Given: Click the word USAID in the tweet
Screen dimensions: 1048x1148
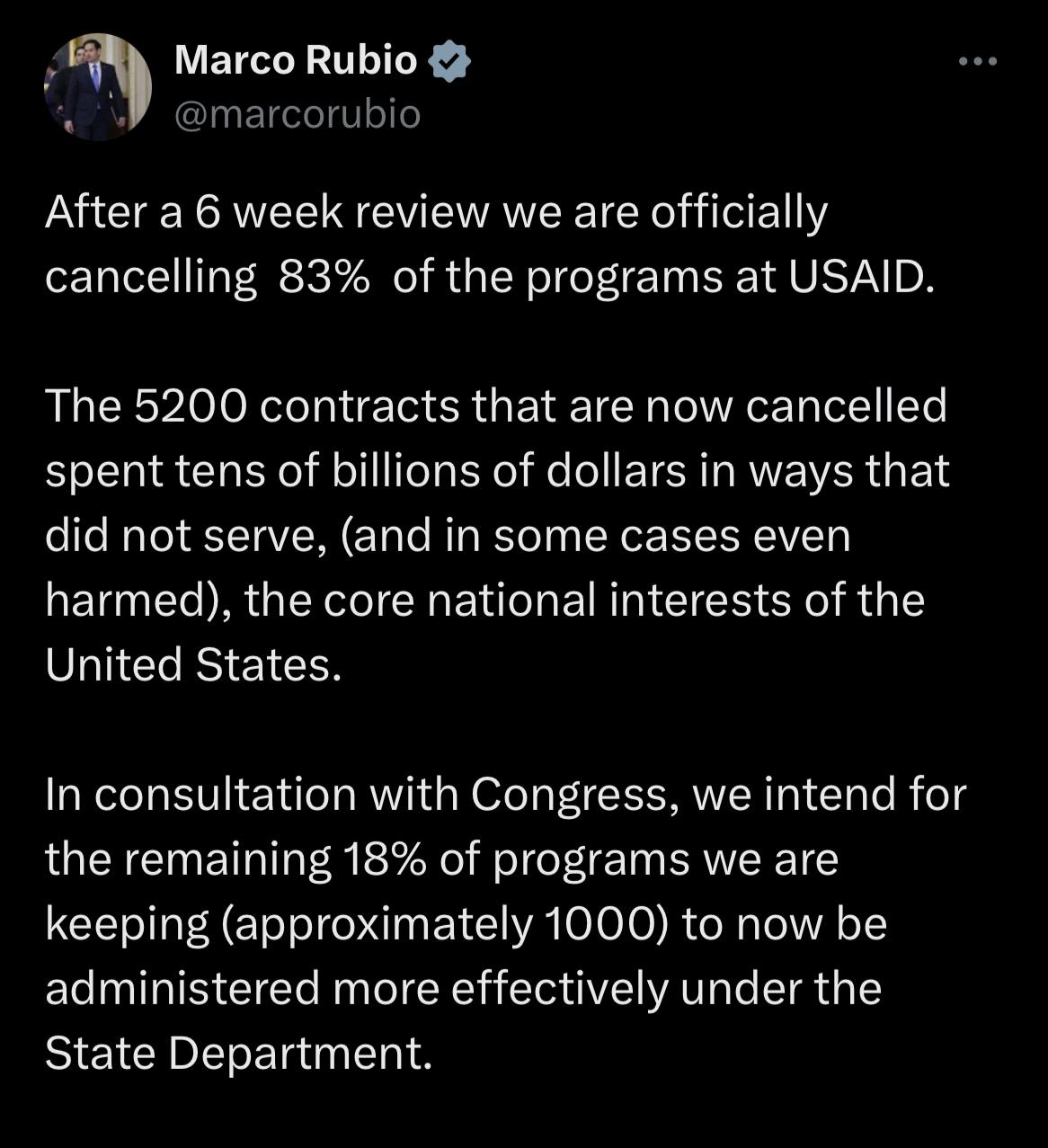Looking at the screenshot, I should (x=855, y=278).
